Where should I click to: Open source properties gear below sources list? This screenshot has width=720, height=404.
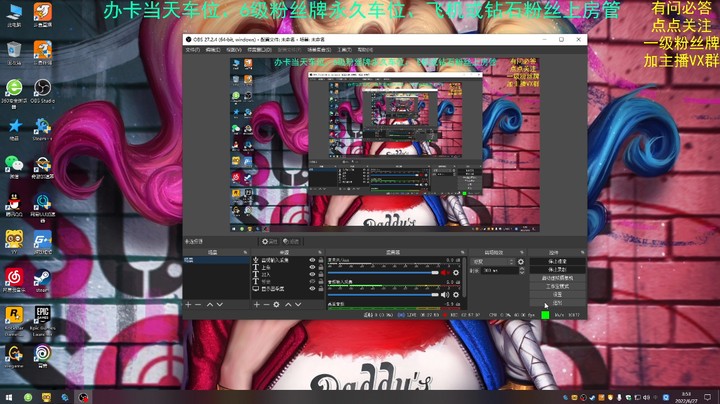click(x=276, y=304)
